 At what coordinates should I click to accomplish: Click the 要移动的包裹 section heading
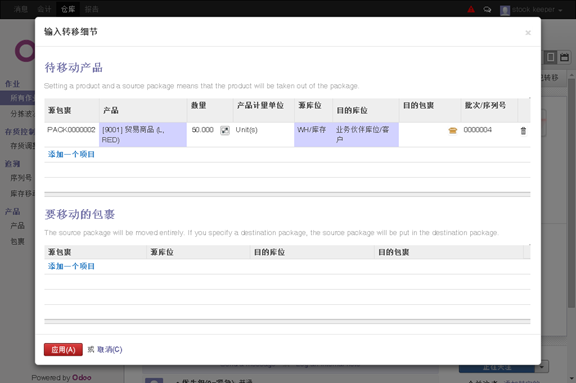point(80,214)
